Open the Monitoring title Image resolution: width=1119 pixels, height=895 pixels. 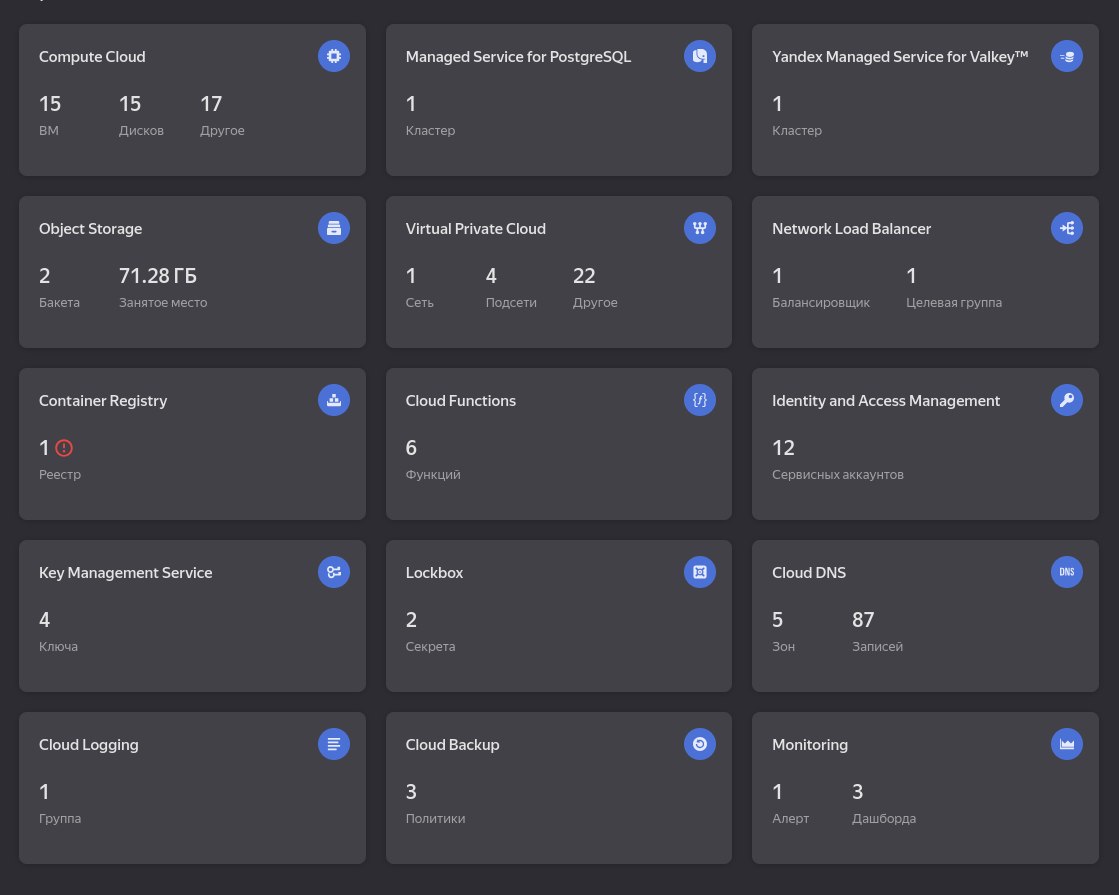810,745
